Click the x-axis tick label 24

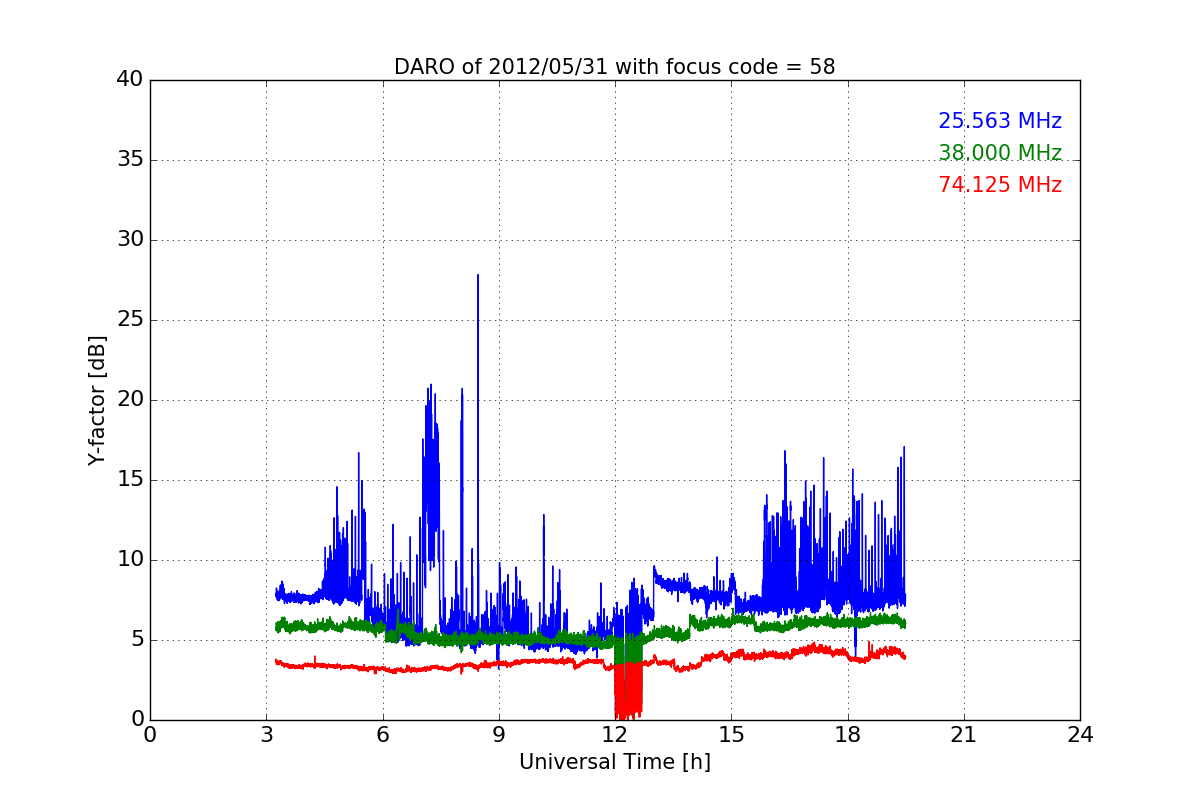click(x=1080, y=735)
